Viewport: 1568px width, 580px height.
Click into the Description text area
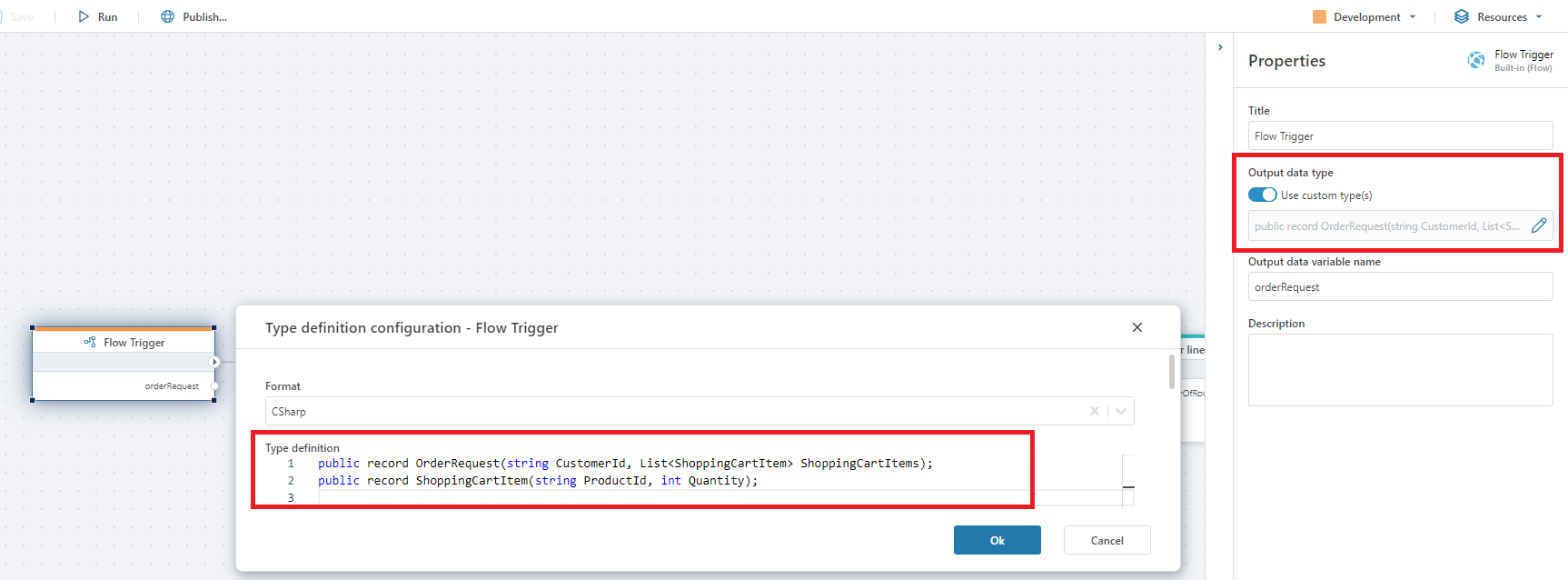pos(1399,369)
